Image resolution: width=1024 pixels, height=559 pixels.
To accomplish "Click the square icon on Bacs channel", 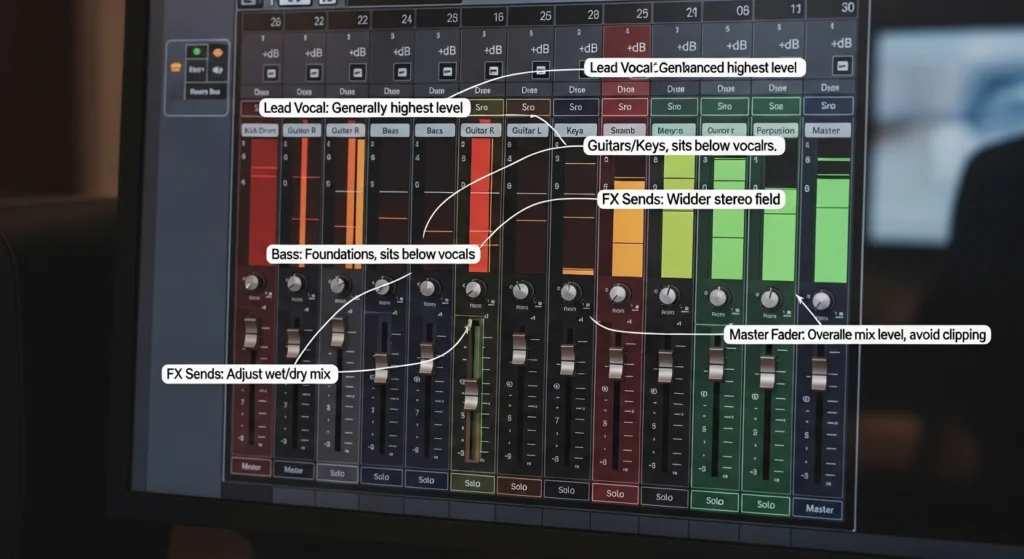I will click(447, 71).
